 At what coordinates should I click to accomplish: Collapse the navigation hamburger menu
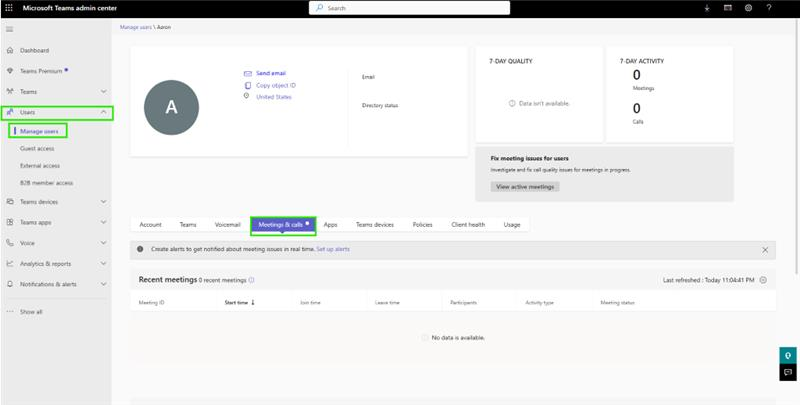coord(9,30)
